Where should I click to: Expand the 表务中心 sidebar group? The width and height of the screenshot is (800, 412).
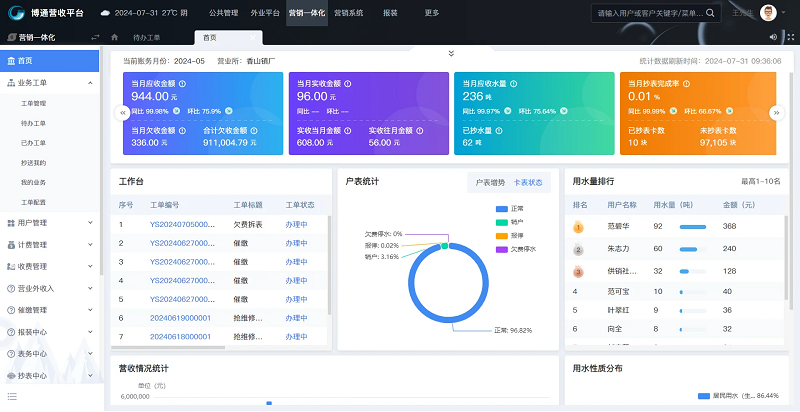[90, 353]
